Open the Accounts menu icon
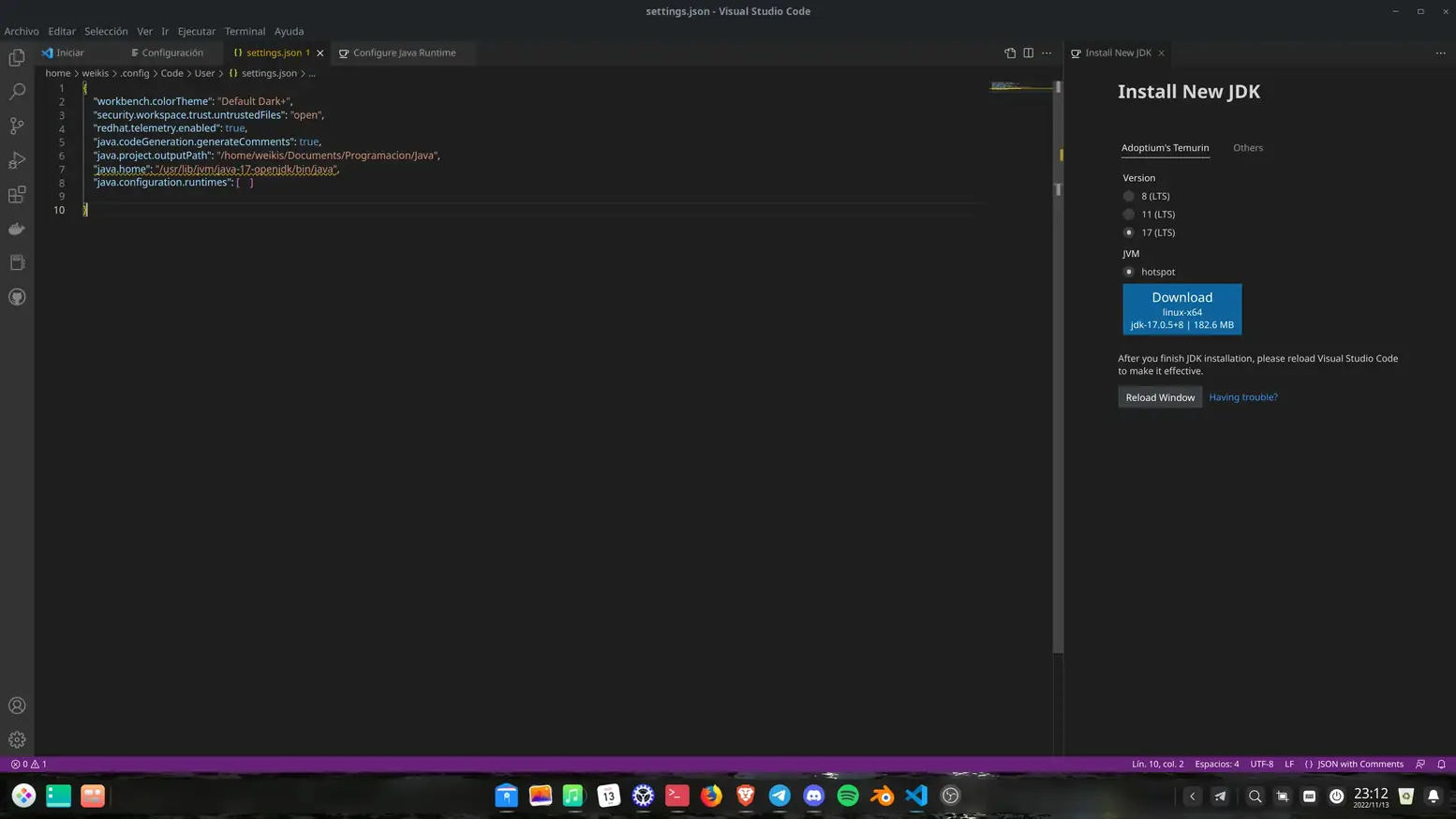The image size is (1456, 819). coord(17,706)
